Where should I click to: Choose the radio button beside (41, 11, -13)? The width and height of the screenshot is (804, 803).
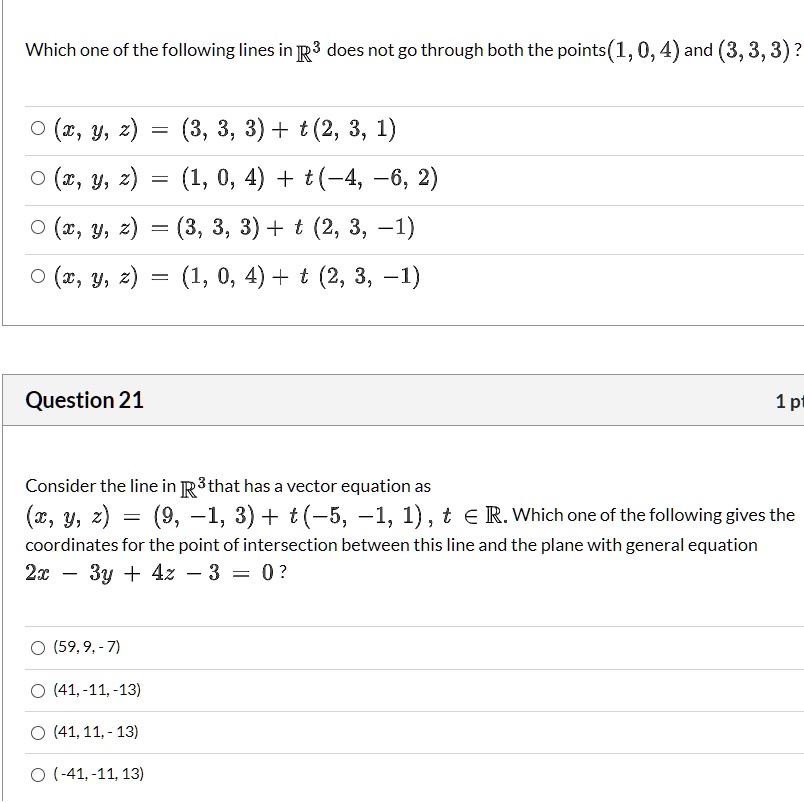coord(38,733)
